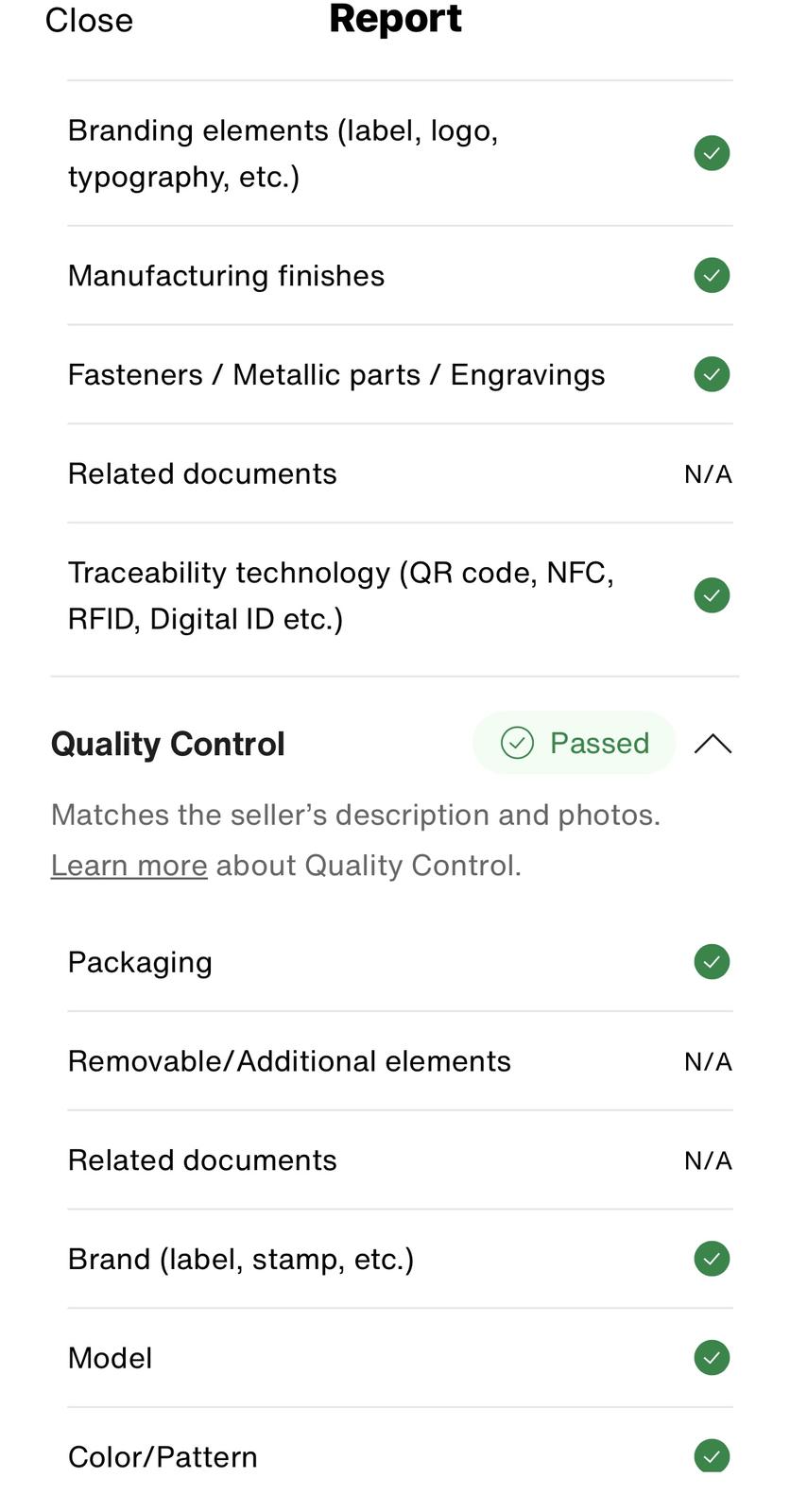Tap the Packaging row label
The width and height of the screenshot is (790, 1512).
click(140, 962)
